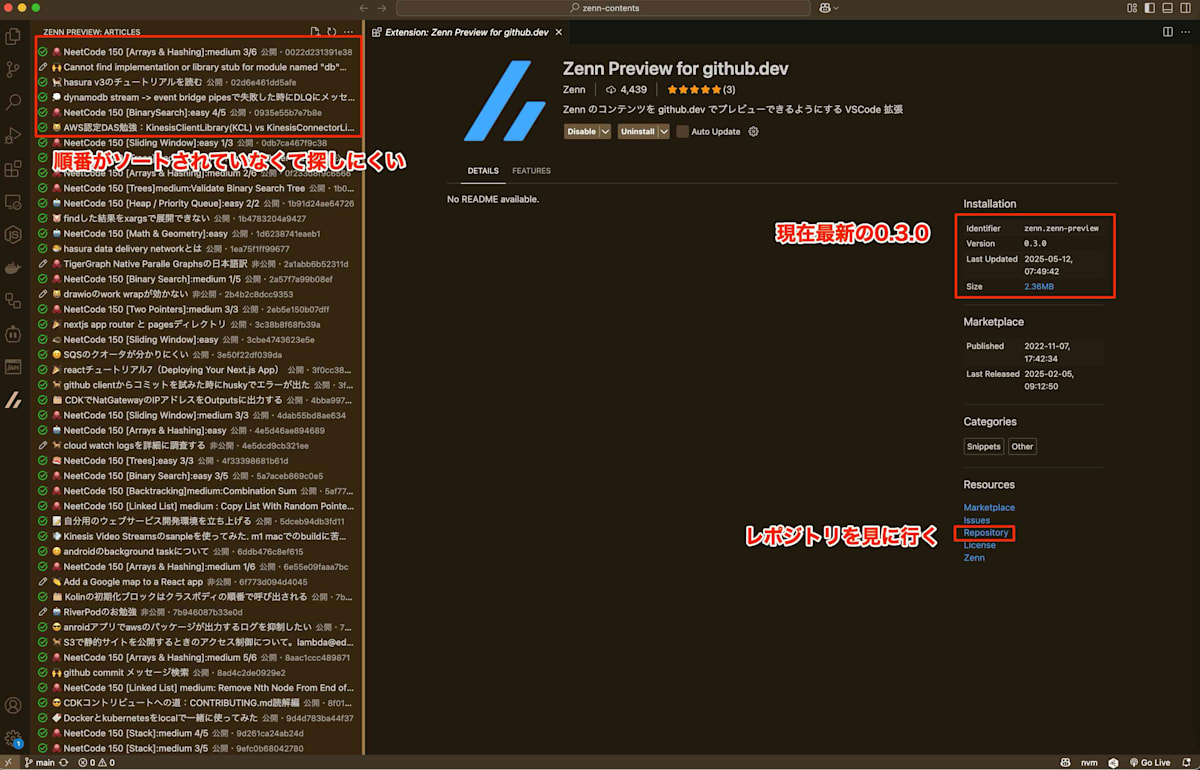Open the Zenn link under Resources
The image size is (1200, 770).
tap(974, 558)
